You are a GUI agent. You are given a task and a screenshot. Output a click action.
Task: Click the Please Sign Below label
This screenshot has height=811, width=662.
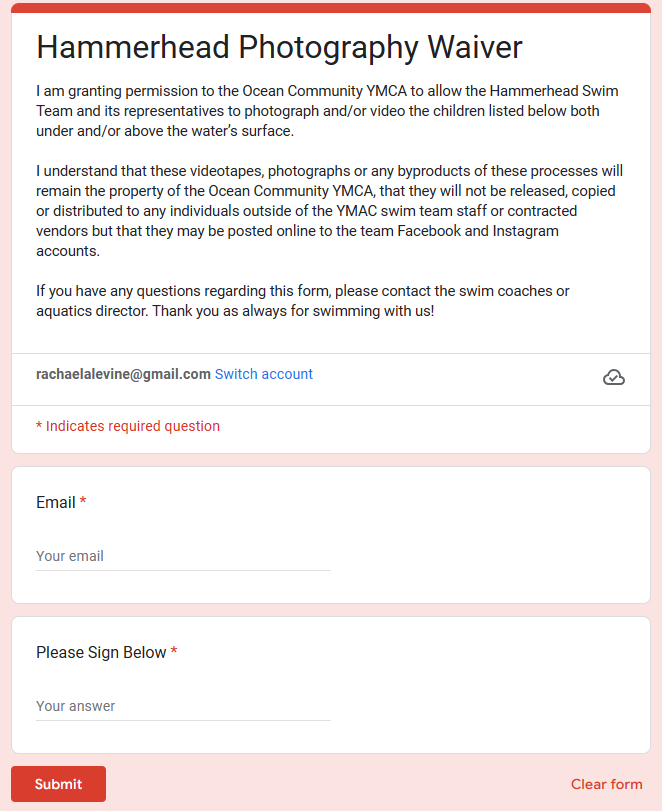(x=101, y=652)
